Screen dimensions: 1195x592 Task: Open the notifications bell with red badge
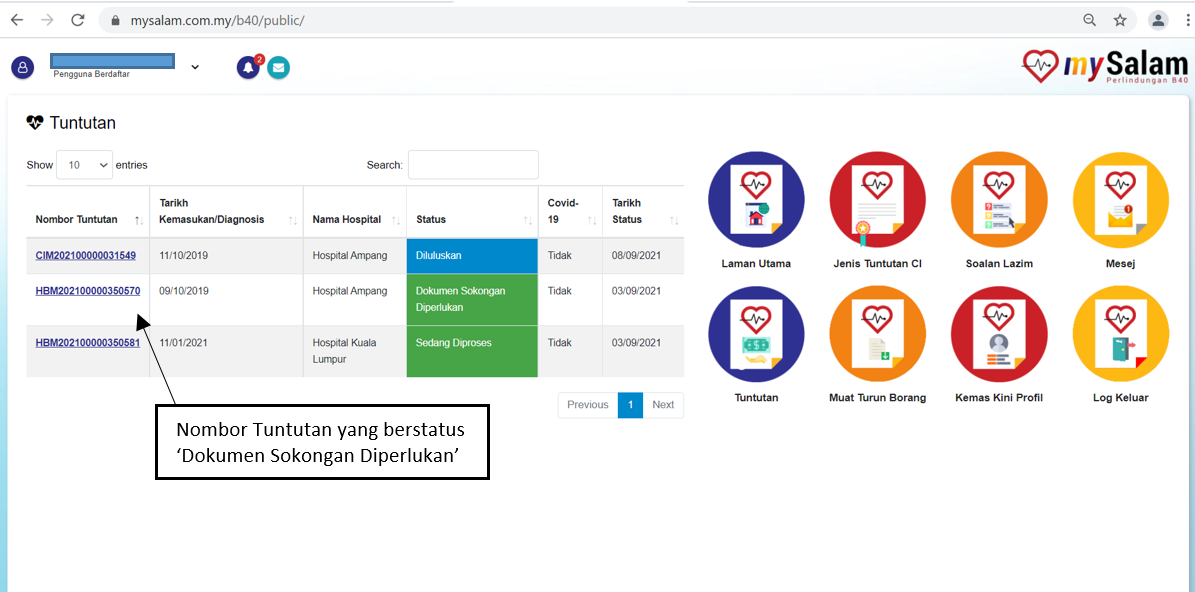point(247,67)
